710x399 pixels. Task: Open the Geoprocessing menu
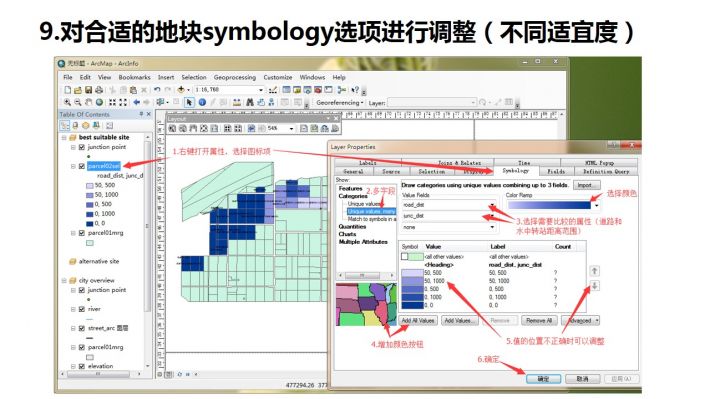(x=235, y=77)
